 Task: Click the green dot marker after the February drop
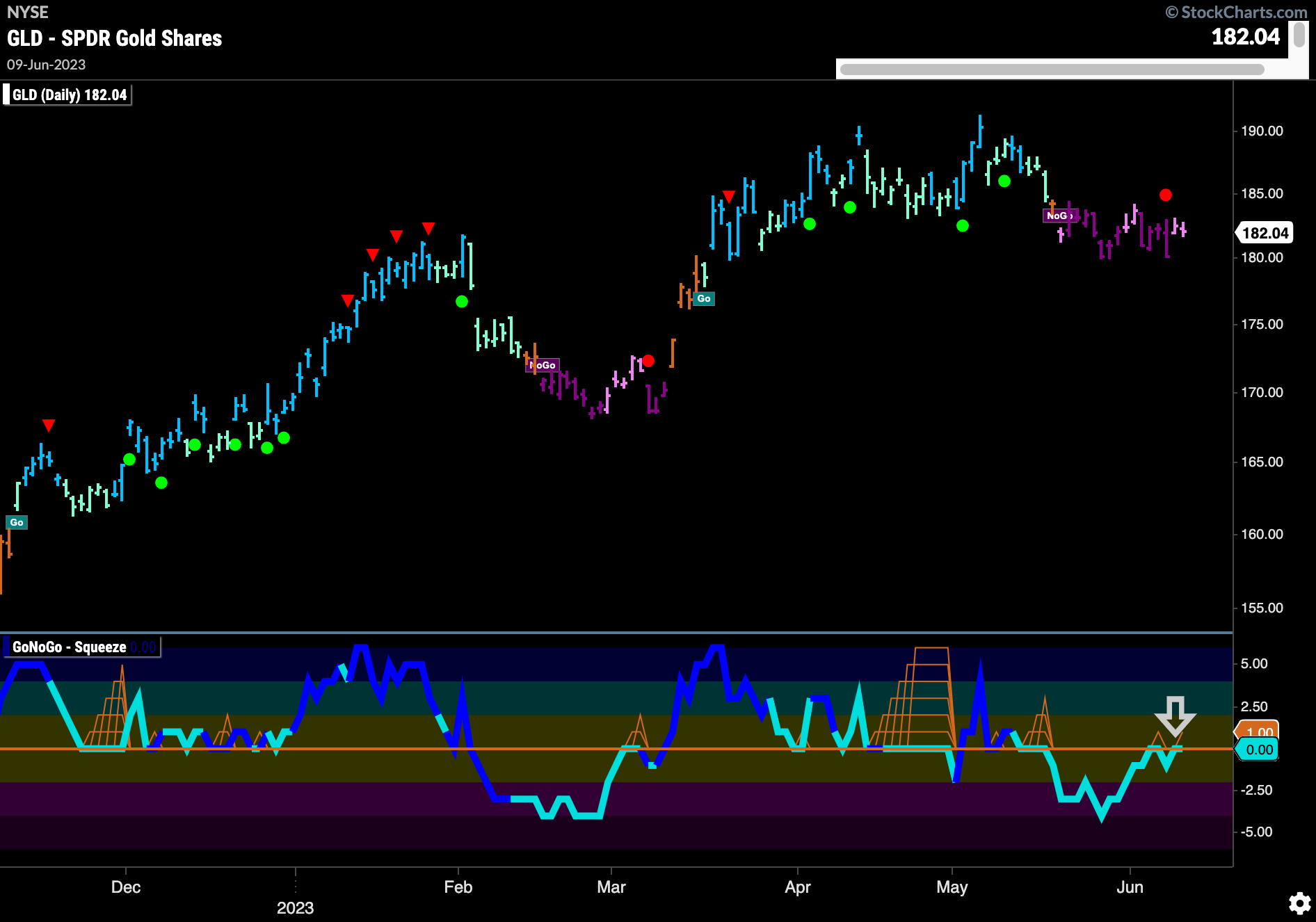[462, 302]
